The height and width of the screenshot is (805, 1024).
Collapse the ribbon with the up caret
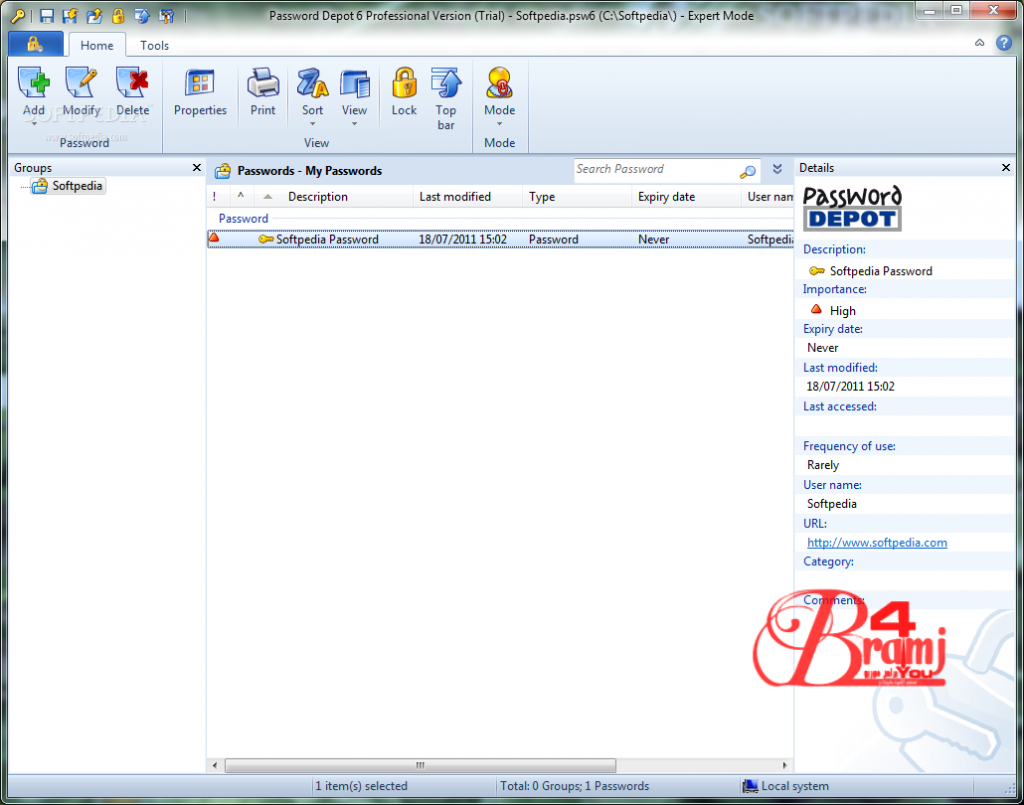980,42
